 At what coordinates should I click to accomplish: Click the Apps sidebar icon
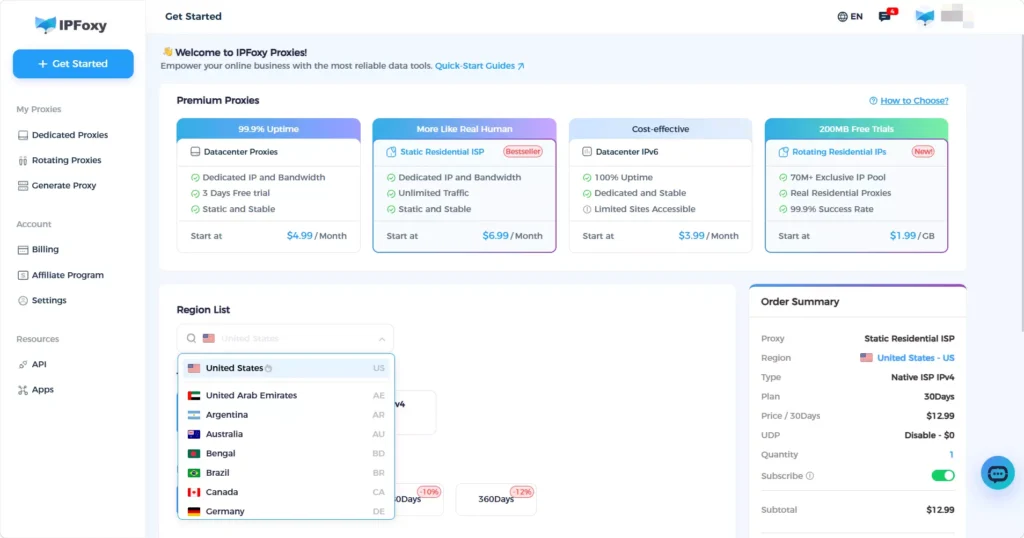click(23, 390)
